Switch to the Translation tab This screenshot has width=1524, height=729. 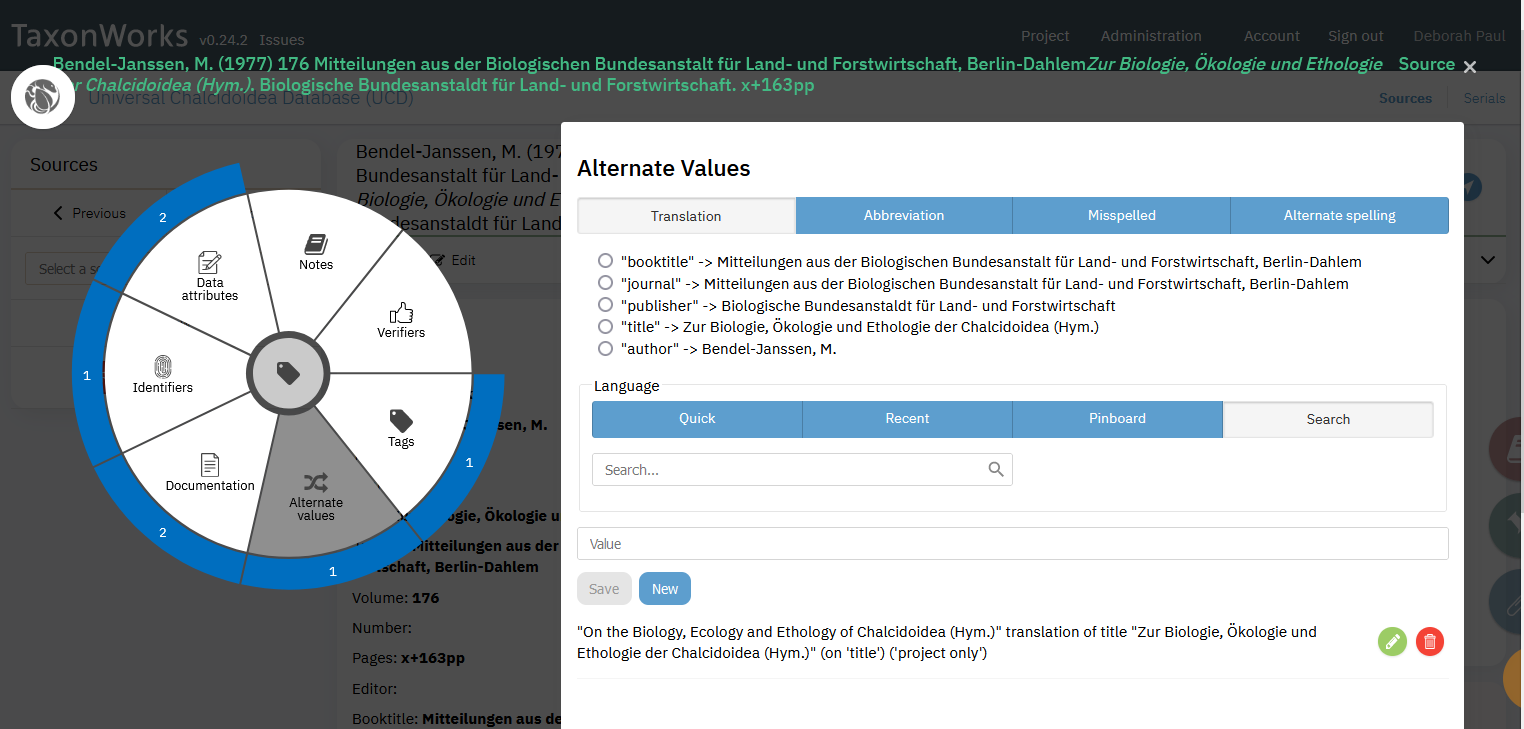[686, 215]
